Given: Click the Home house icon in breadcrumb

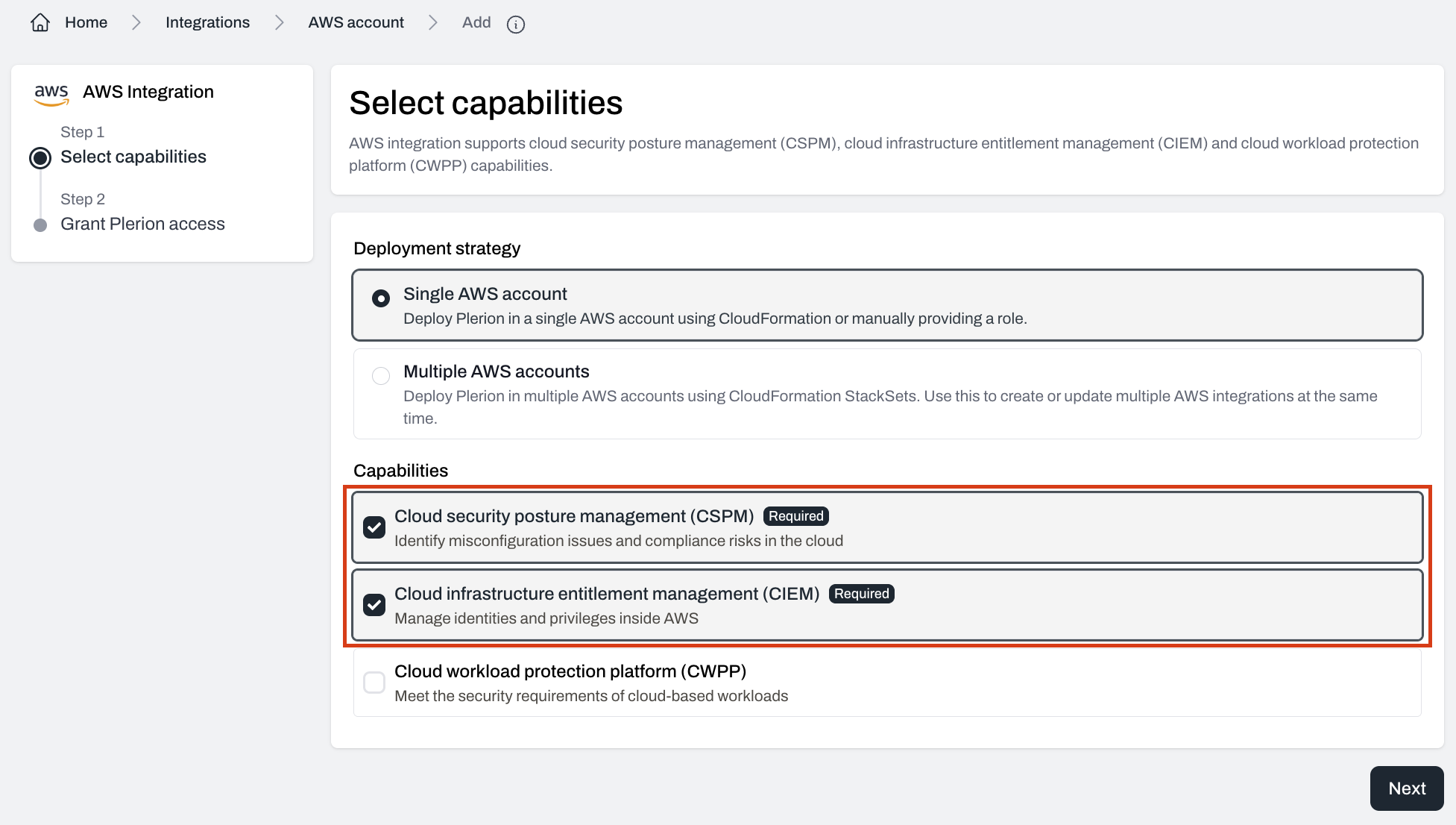Looking at the screenshot, I should point(40,22).
